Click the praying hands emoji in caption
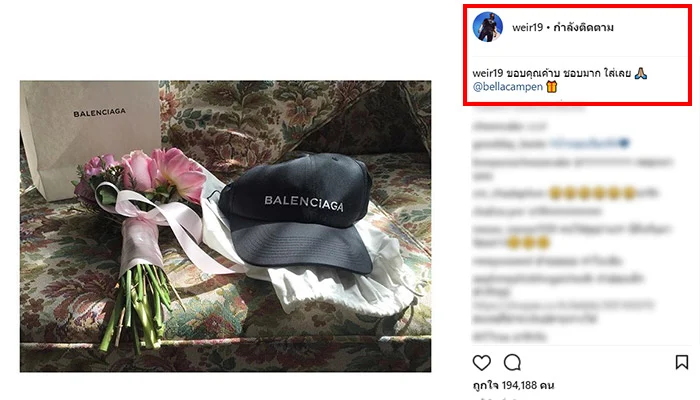Screen dimensions: 700x400 coord(641,73)
